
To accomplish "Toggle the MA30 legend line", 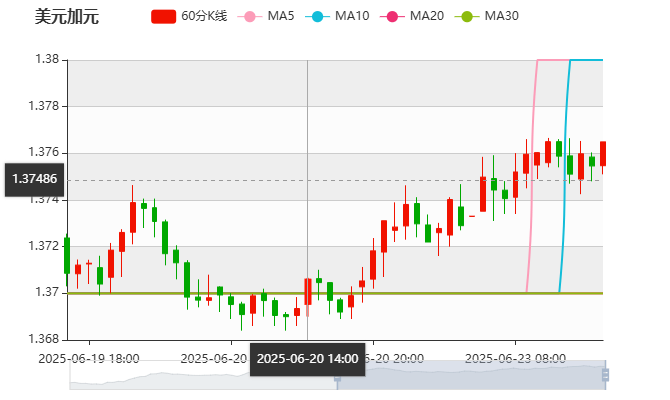I will (487, 16).
